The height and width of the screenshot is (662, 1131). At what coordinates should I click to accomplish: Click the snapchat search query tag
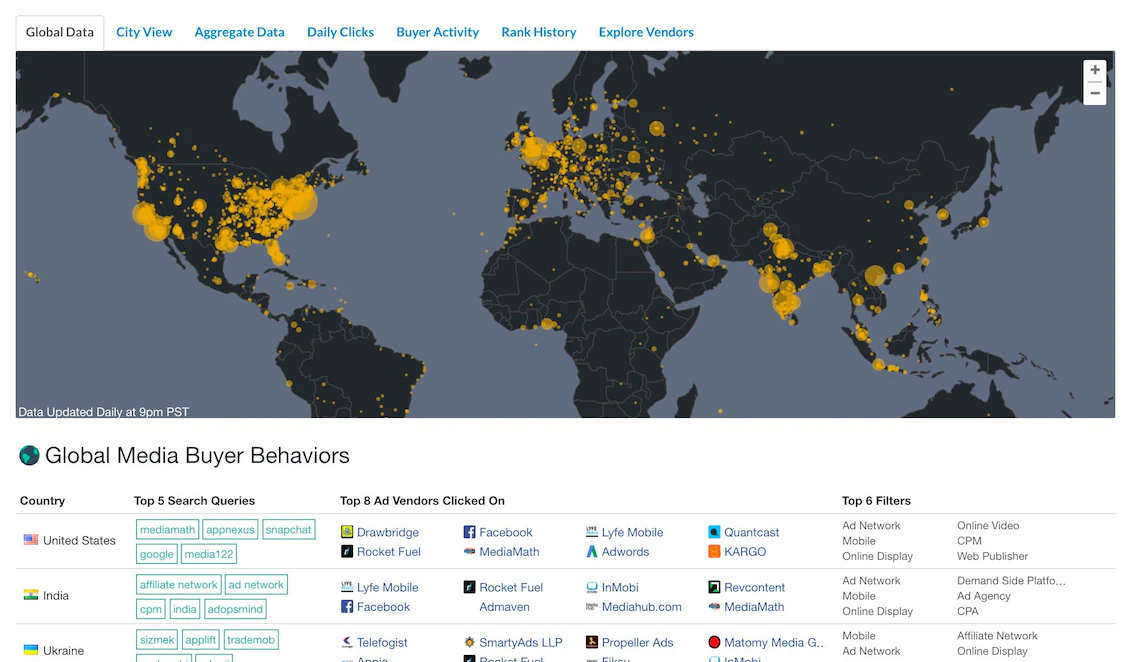click(289, 528)
